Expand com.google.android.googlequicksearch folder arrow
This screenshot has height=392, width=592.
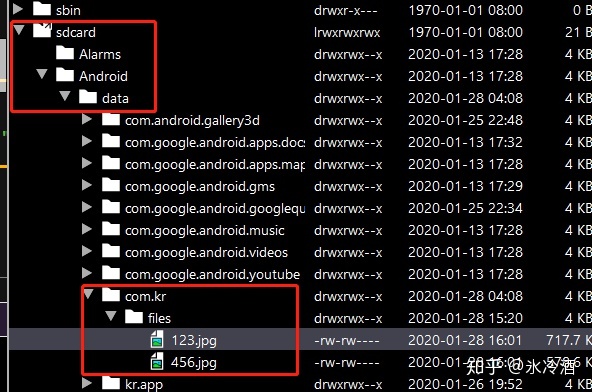[87, 207]
